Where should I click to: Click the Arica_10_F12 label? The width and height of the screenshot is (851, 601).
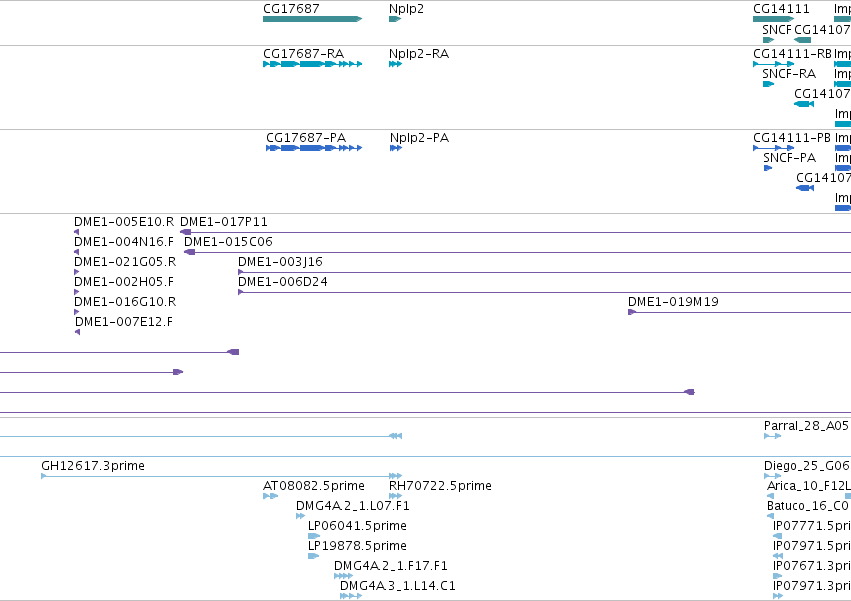point(808,486)
